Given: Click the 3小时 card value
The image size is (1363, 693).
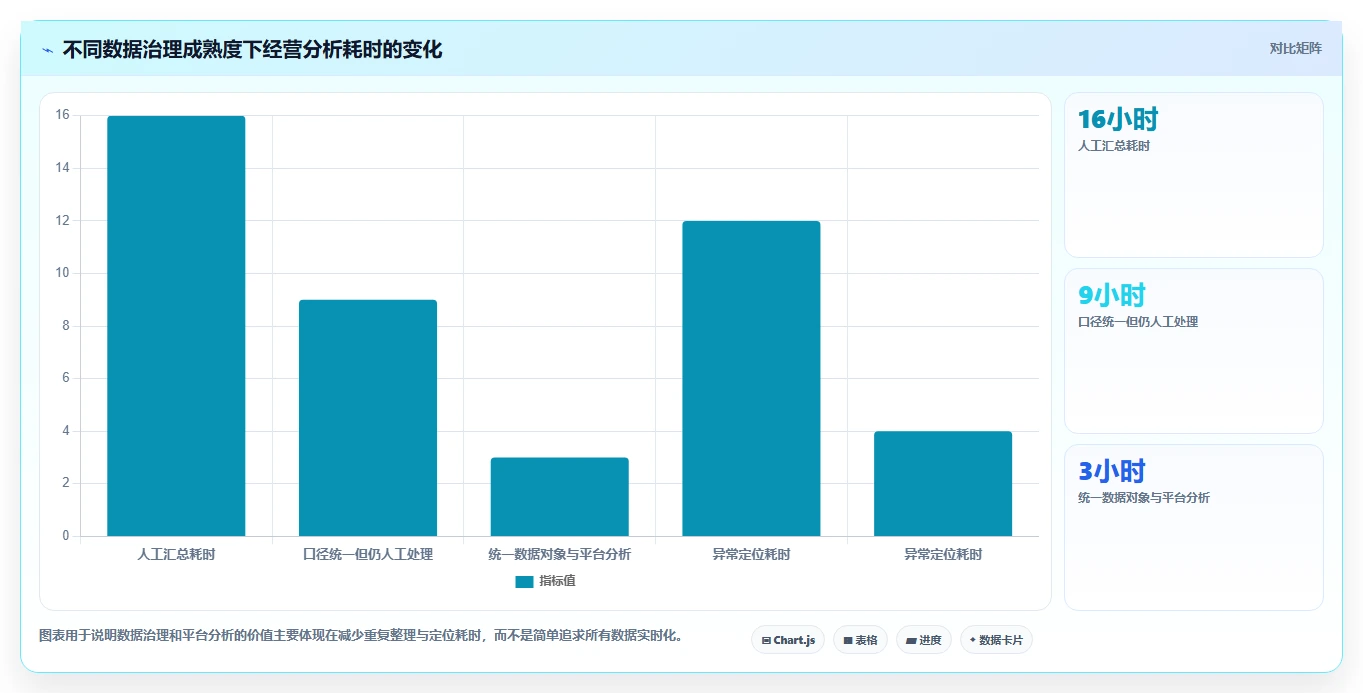Looking at the screenshot, I should 1112,472.
